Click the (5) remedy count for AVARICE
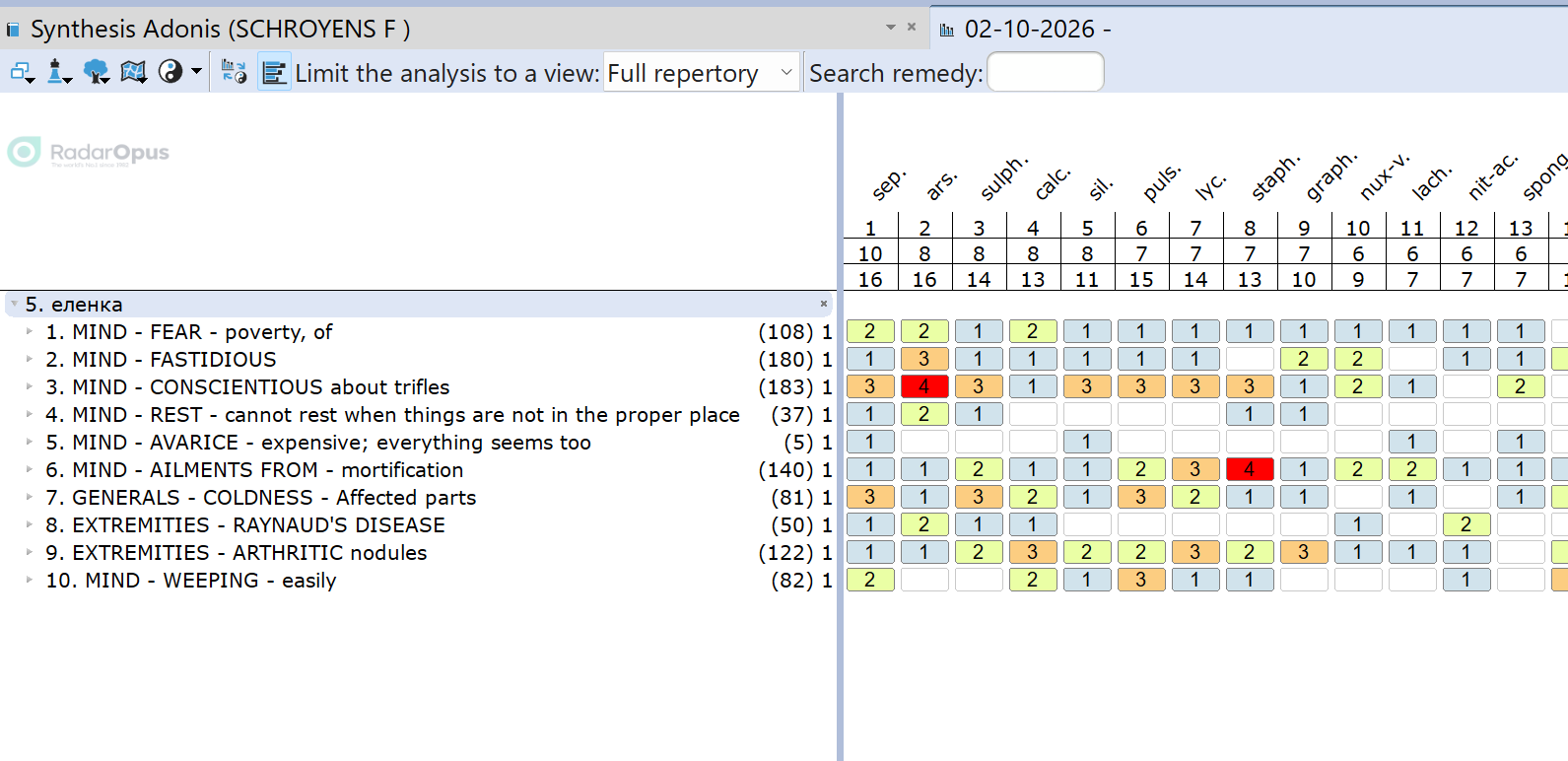Viewport: 1568px width, 761px height. click(798, 443)
